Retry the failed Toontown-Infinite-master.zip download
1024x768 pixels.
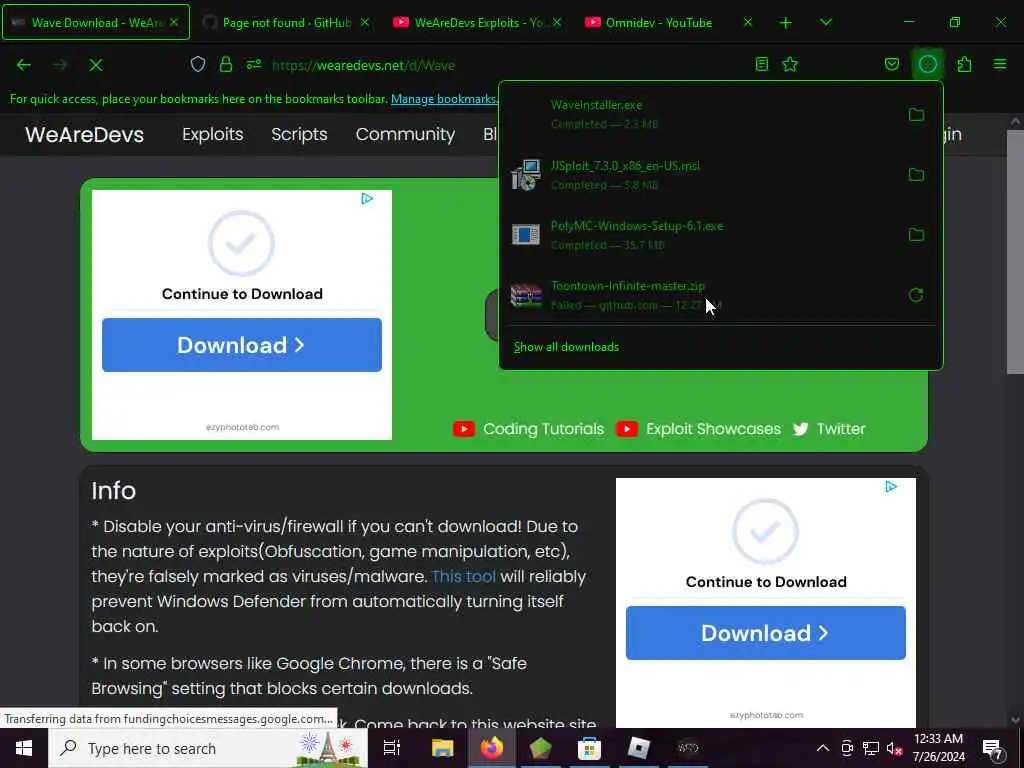(916, 295)
